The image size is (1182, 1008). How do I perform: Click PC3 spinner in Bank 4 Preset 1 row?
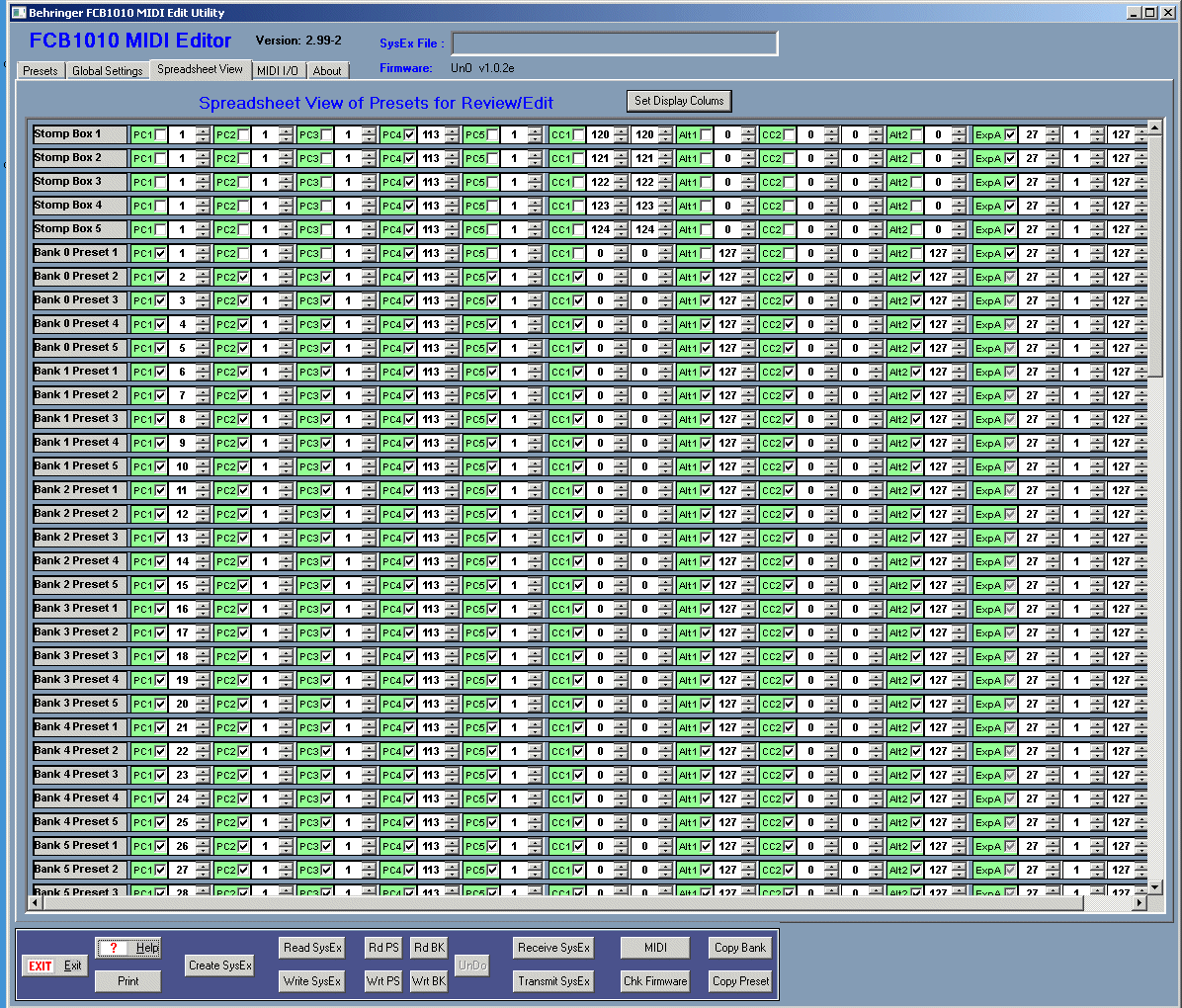click(x=369, y=727)
